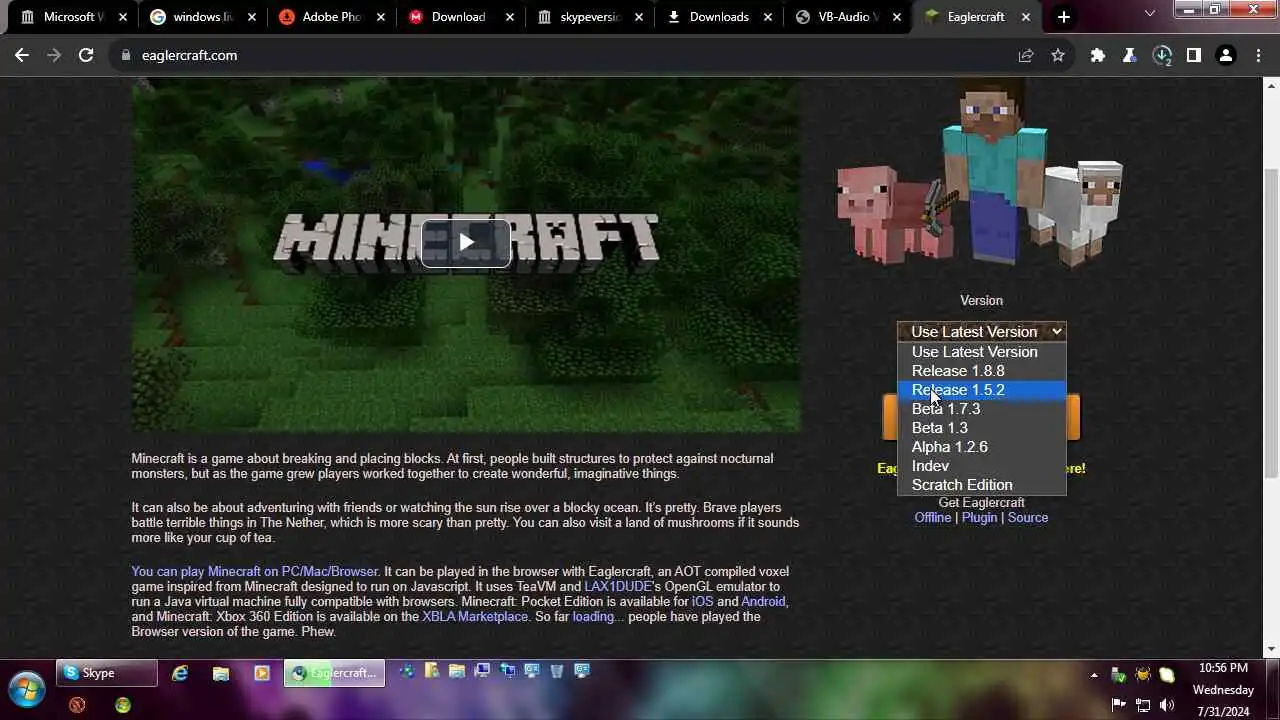
Task: Show Chrome downloads from toolbar icon
Action: coord(1162,55)
